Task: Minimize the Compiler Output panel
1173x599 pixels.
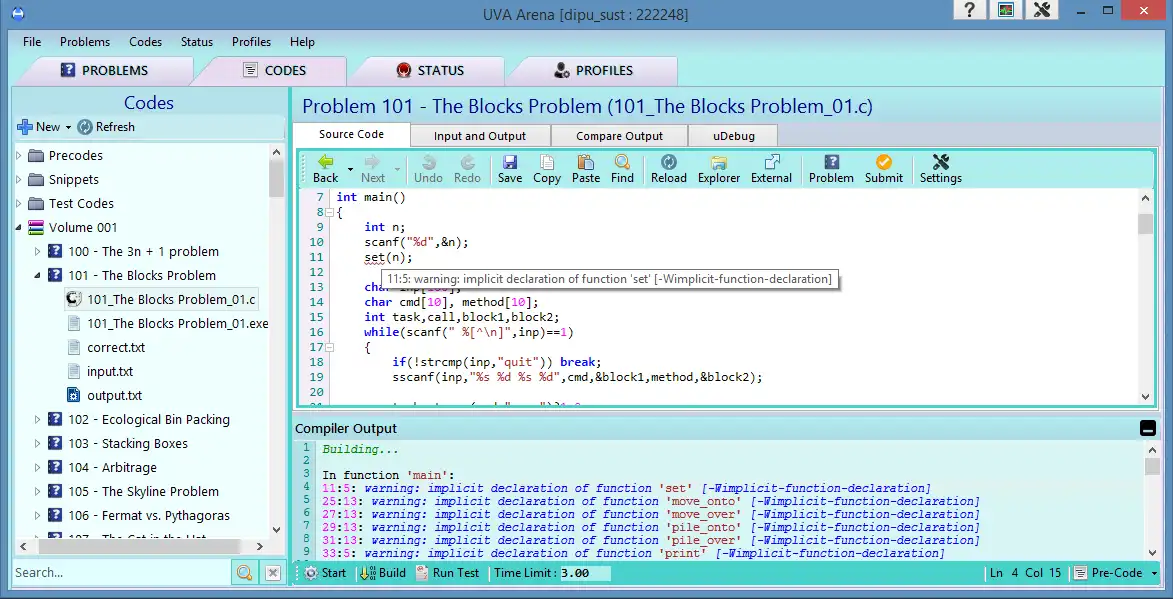Action: pyautogui.click(x=1147, y=428)
